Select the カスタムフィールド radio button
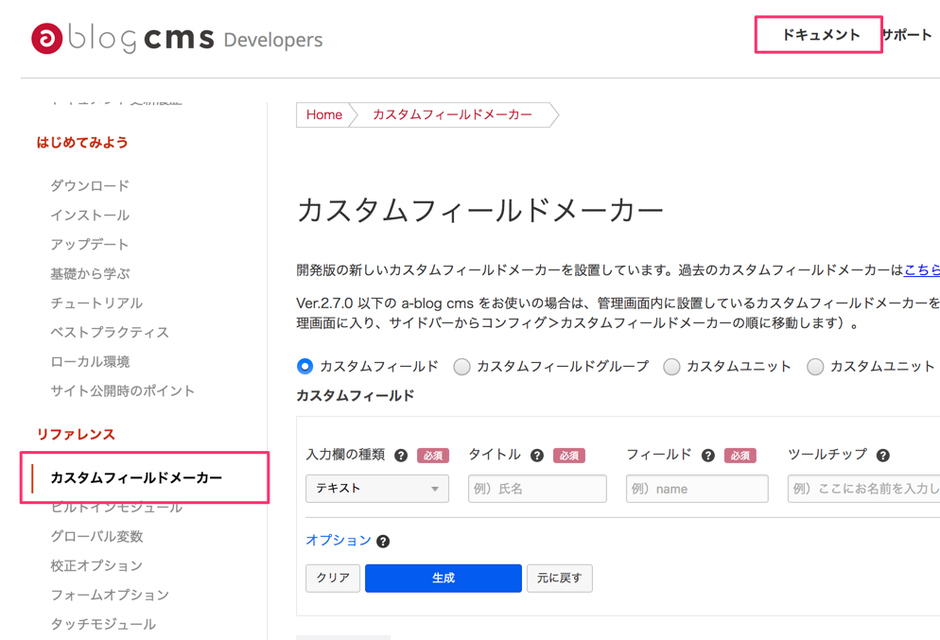Screen dimensions: 940x640 coord(305,366)
